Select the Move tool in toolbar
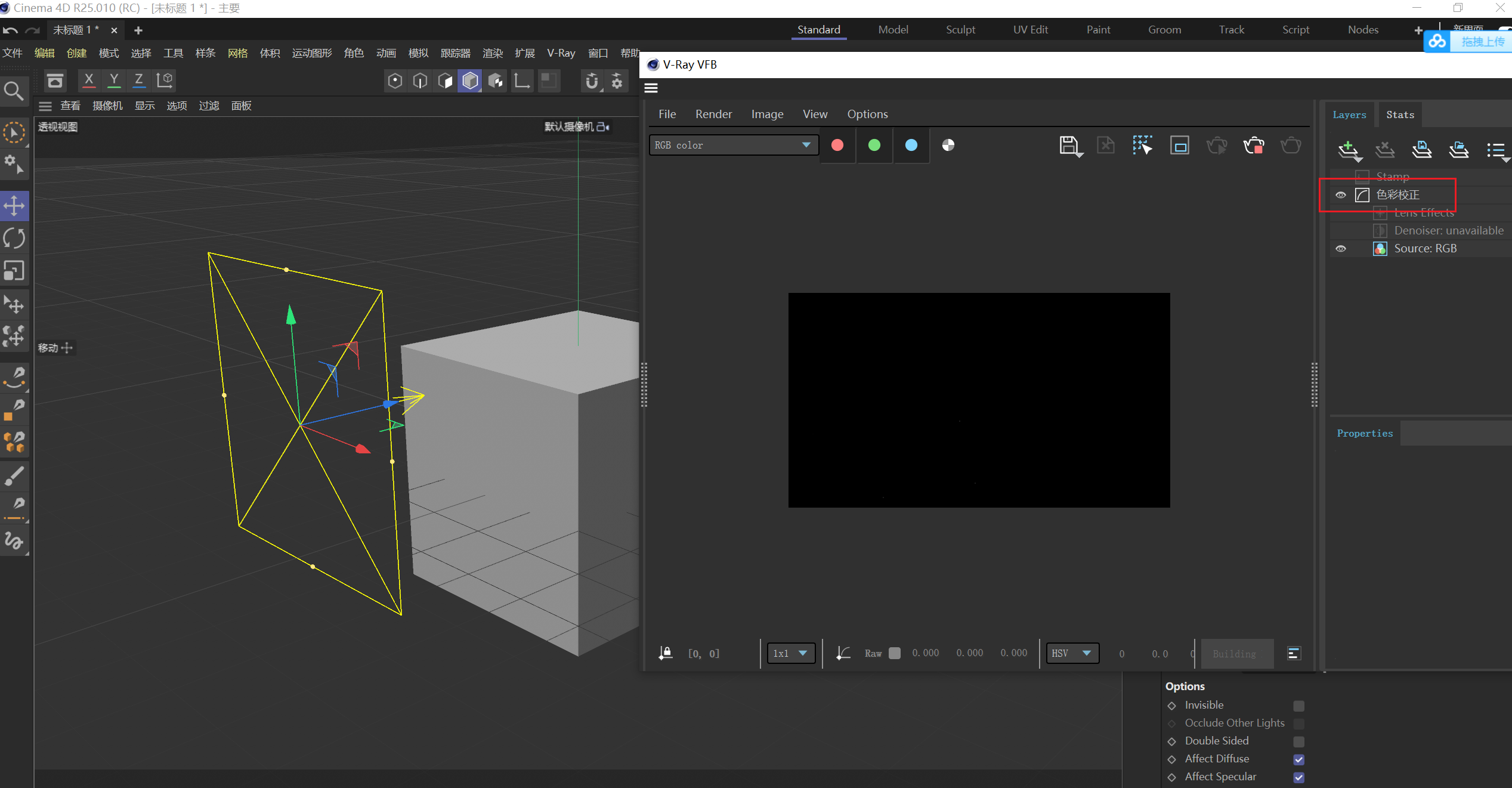 (x=14, y=205)
